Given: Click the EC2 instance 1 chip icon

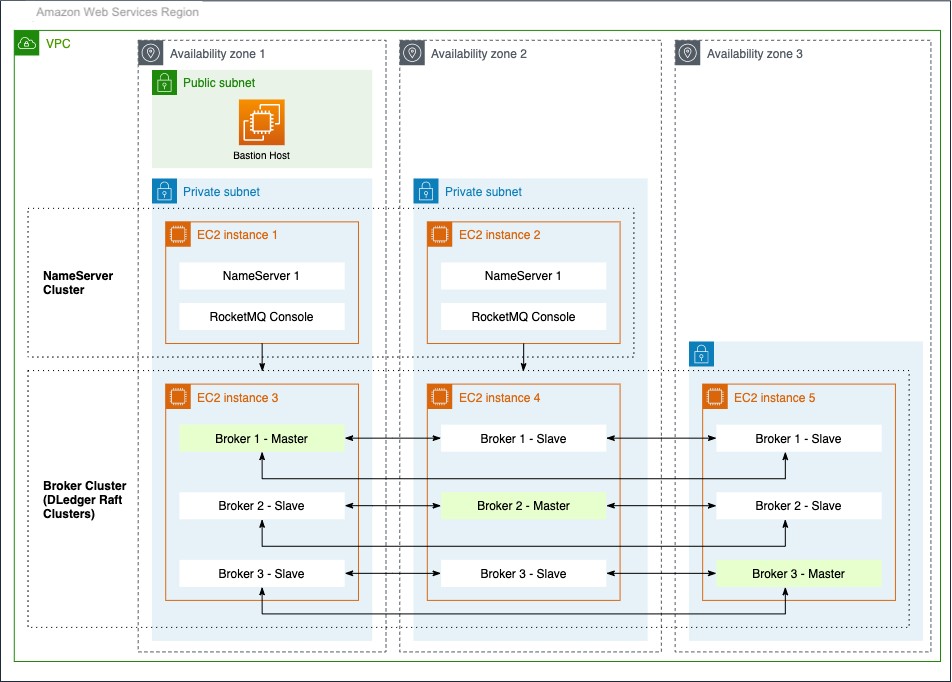Looking at the screenshot, I should [x=178, y=234].
